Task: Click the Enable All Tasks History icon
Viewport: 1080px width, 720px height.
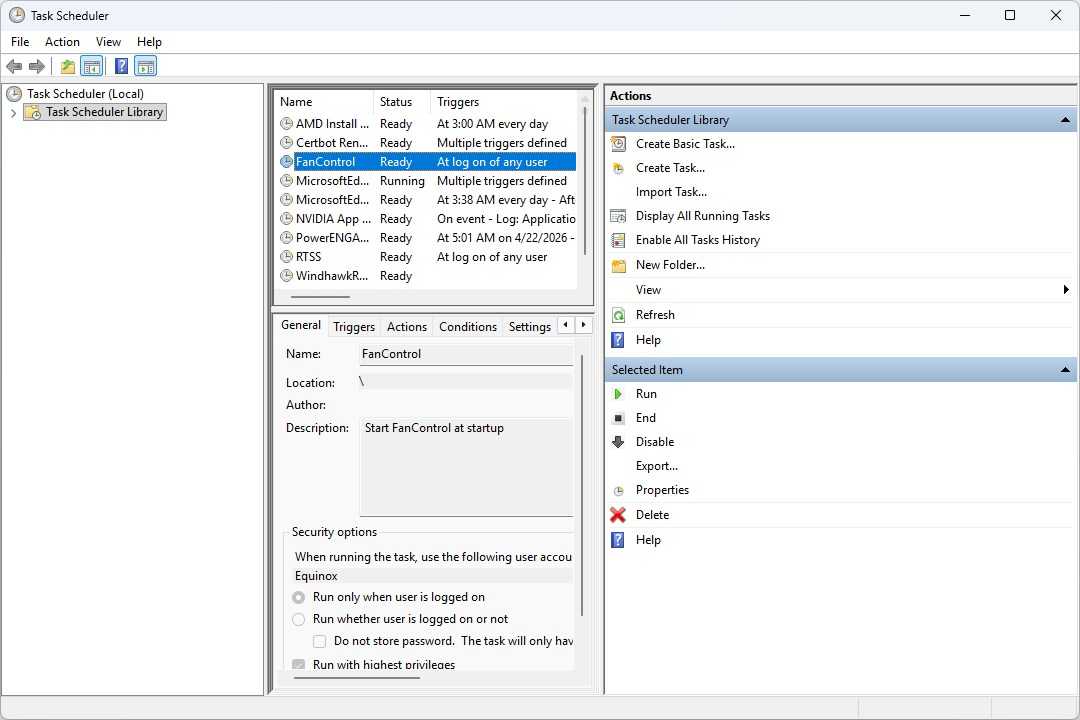Action: (619, 240)
